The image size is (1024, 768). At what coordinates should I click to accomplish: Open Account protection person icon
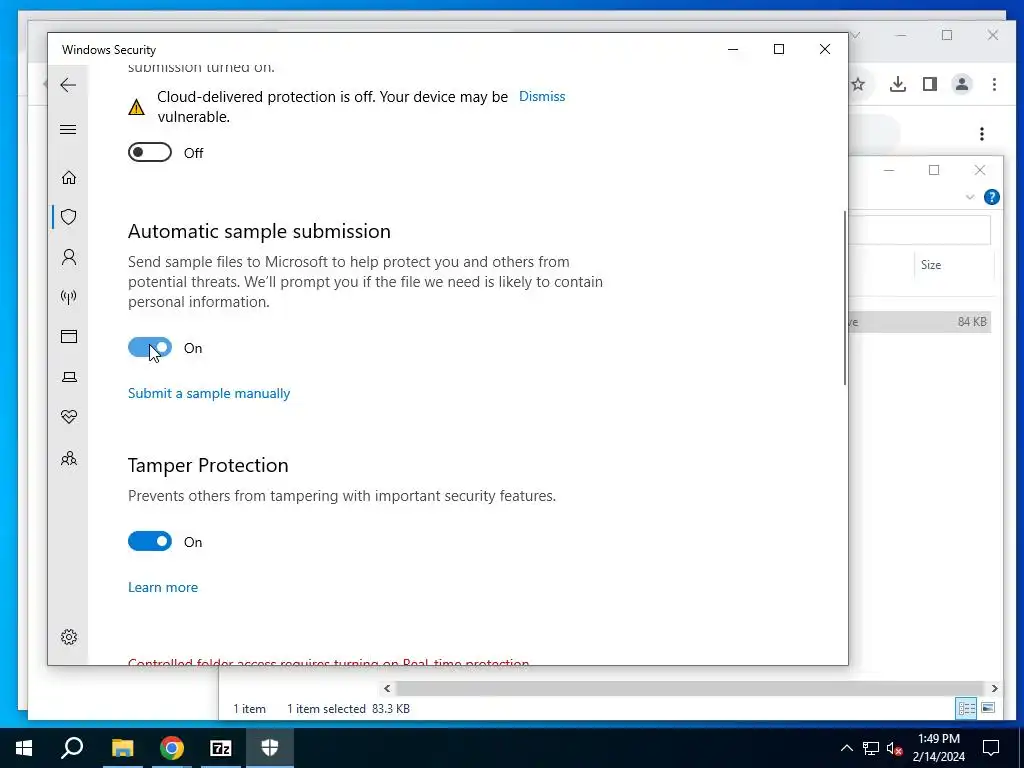coord(69,257)
